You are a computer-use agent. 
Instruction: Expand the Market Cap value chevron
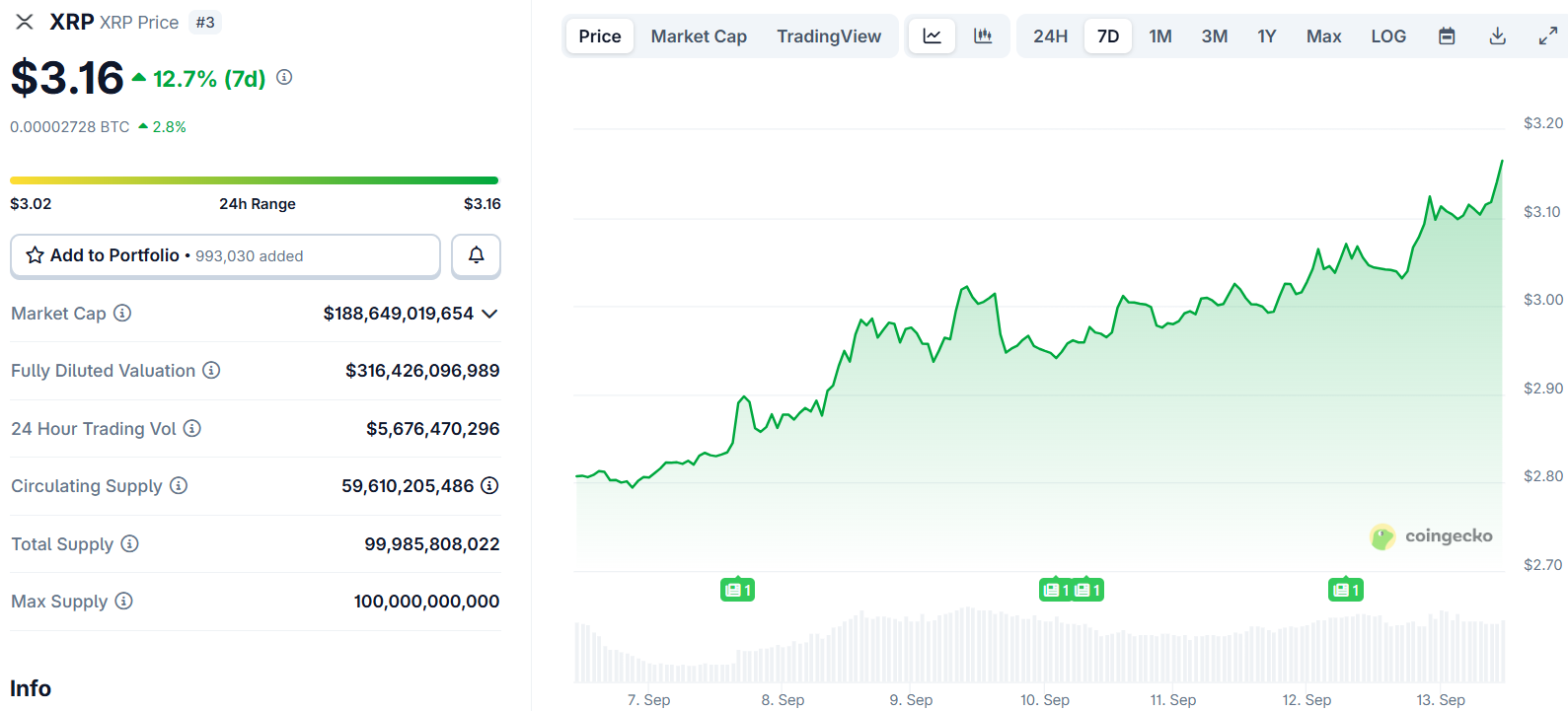pyautogui.click(x=489, y=314)
